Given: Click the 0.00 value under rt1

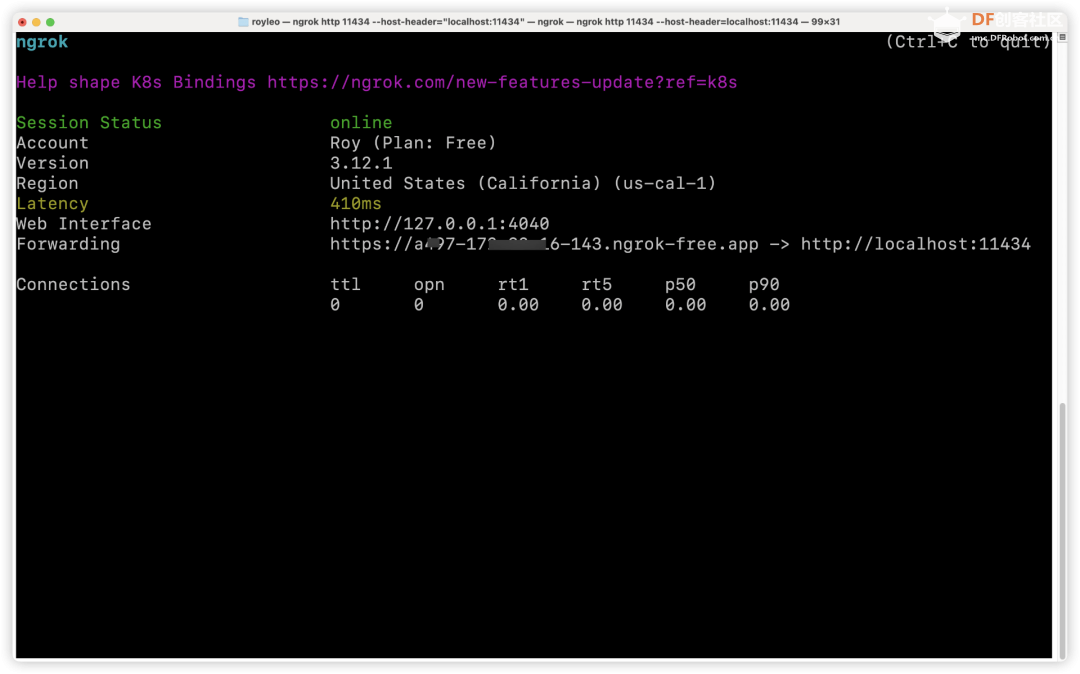Looking at the screenshot, I should click(x=518, y=305).
